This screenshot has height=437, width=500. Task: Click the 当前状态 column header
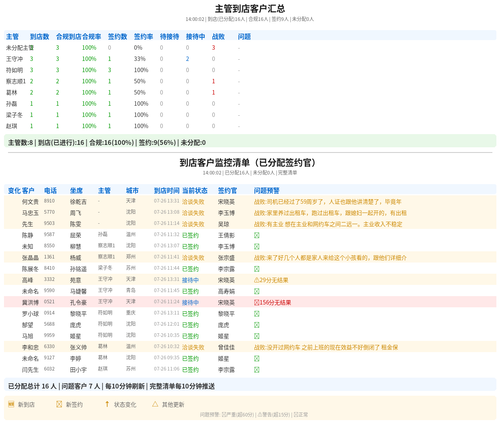point(195,191)
